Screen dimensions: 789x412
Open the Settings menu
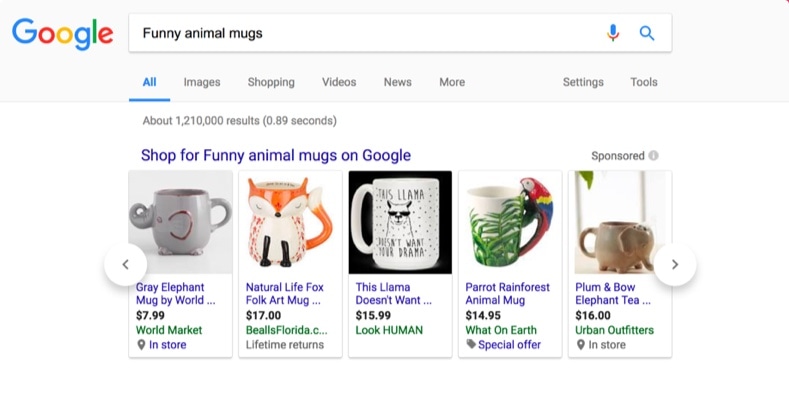pos(583,82)
